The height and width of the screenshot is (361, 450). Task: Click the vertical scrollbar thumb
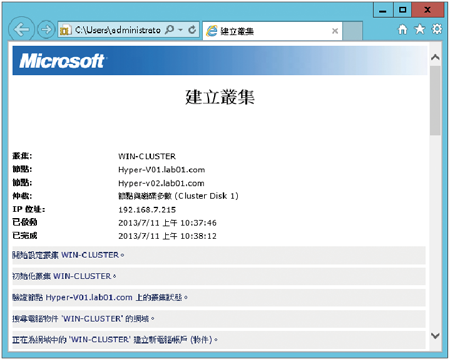pyautogui.click(x=435, y=100)
